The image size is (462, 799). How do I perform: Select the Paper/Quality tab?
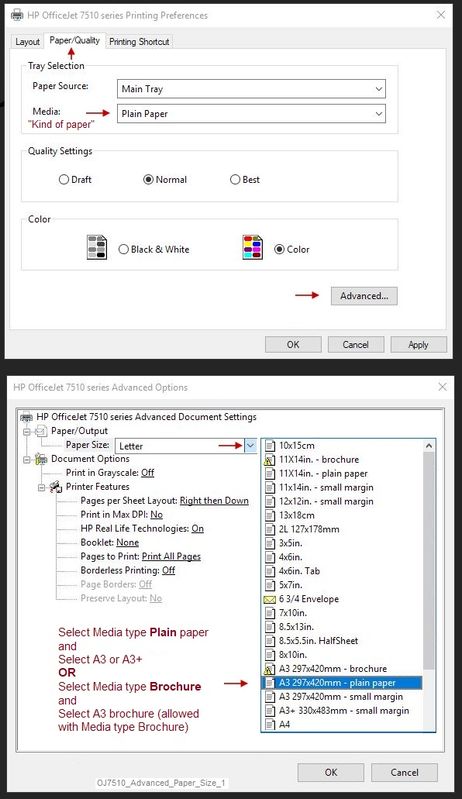74,40
